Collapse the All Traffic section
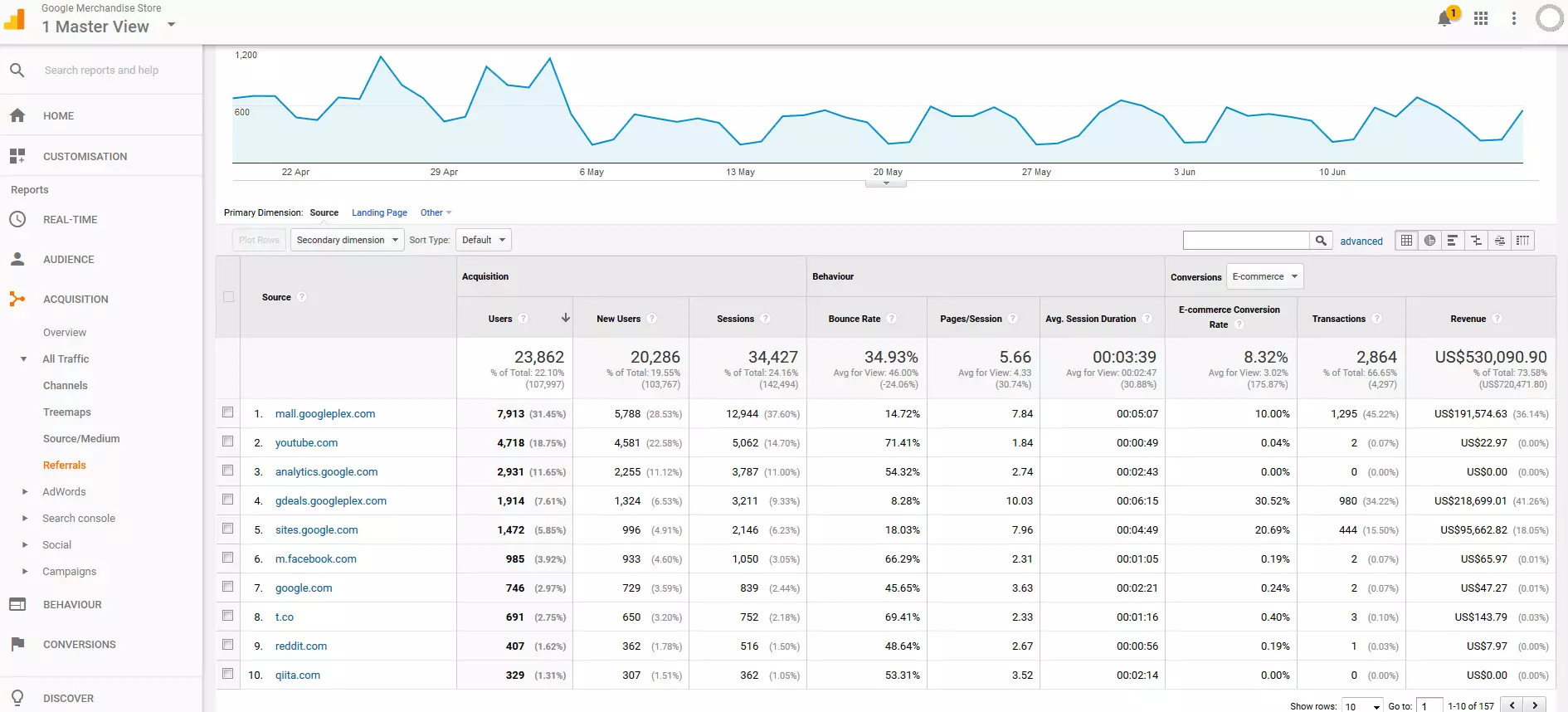This screenshot has height=712, width=1568. [x=24, y=359]
